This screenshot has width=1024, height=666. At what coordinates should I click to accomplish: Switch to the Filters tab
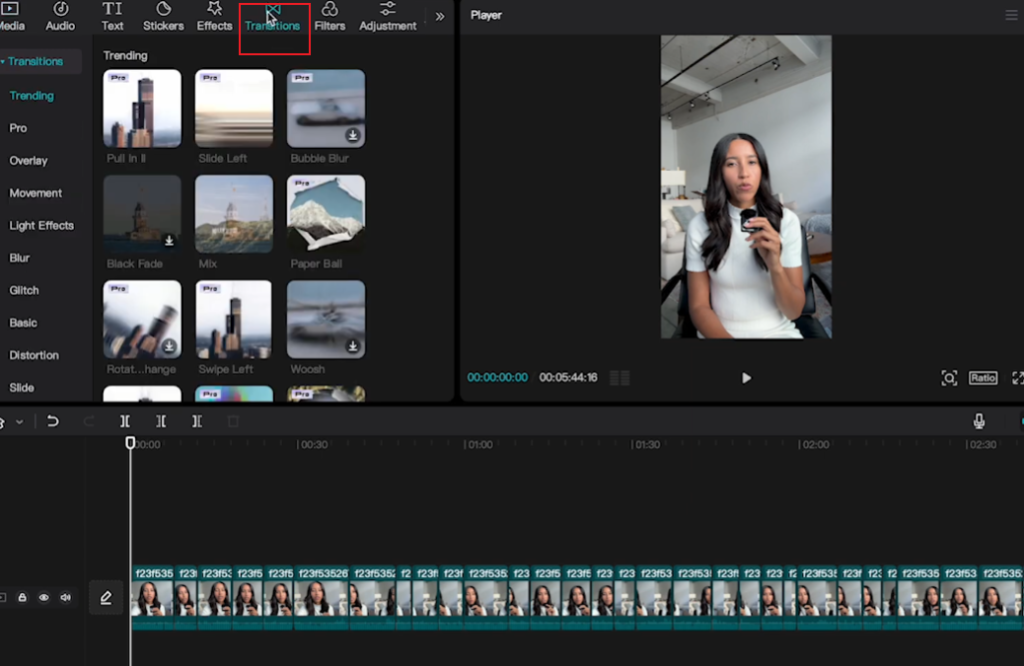[x=330, y=16]
